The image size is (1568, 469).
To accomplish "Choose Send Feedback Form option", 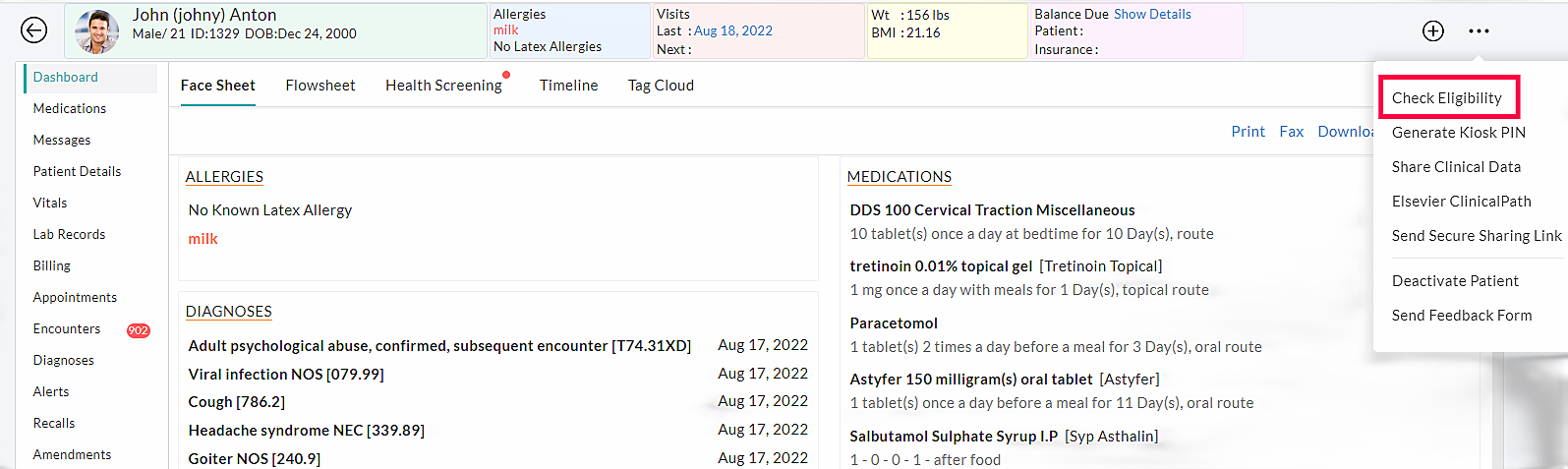I will point(1461,316).
